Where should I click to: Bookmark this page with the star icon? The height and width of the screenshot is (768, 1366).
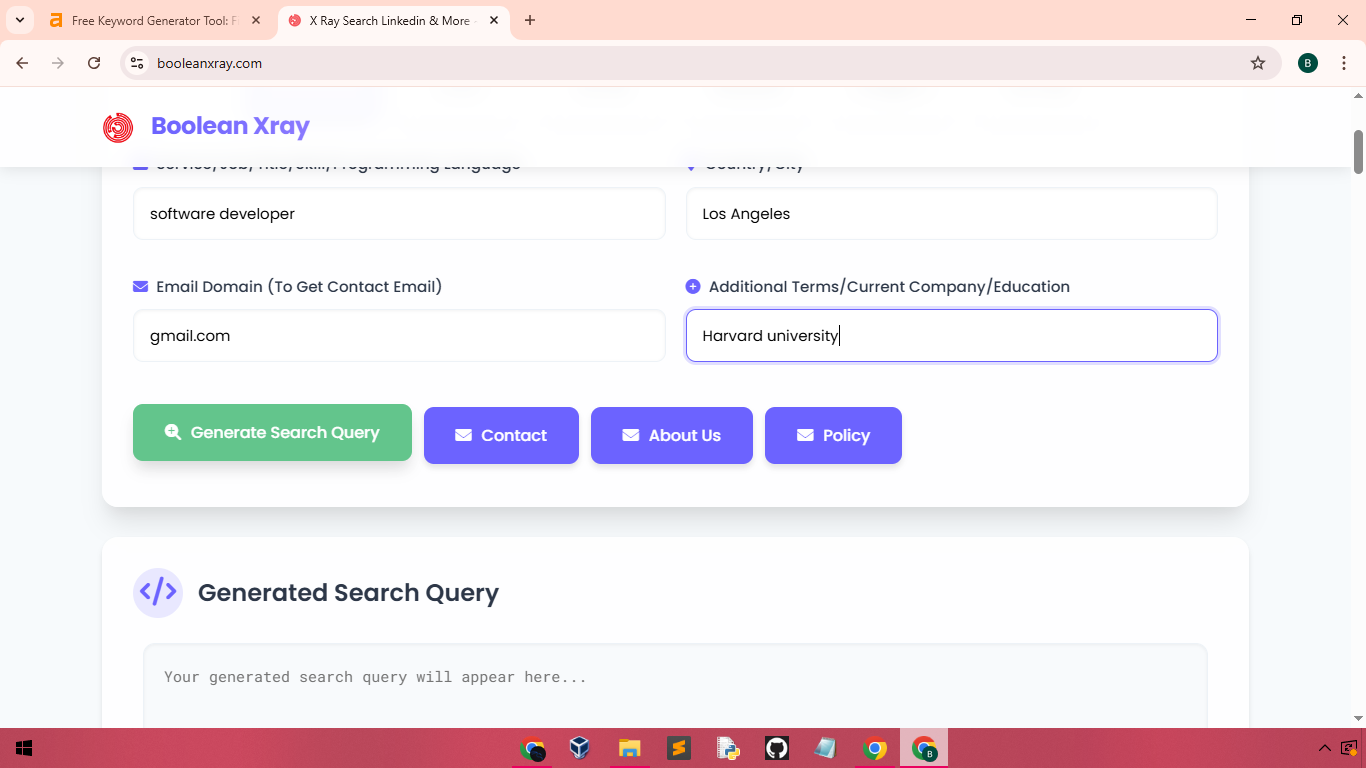(x=1258, y=63)
